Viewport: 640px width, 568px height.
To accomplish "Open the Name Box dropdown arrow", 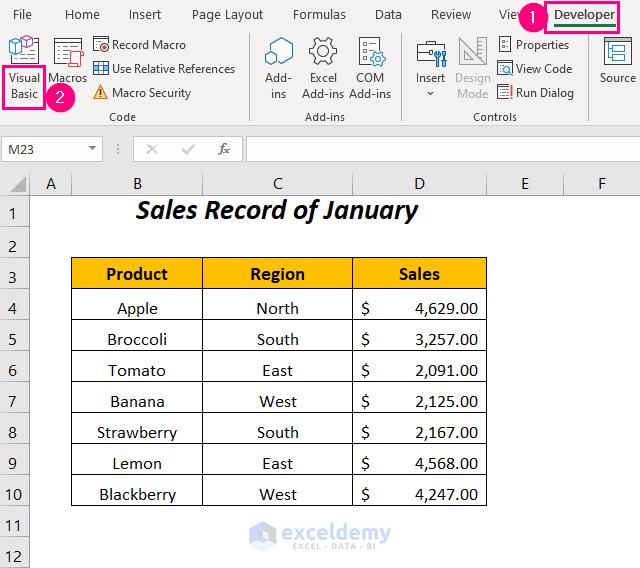I will click(93, 149).
